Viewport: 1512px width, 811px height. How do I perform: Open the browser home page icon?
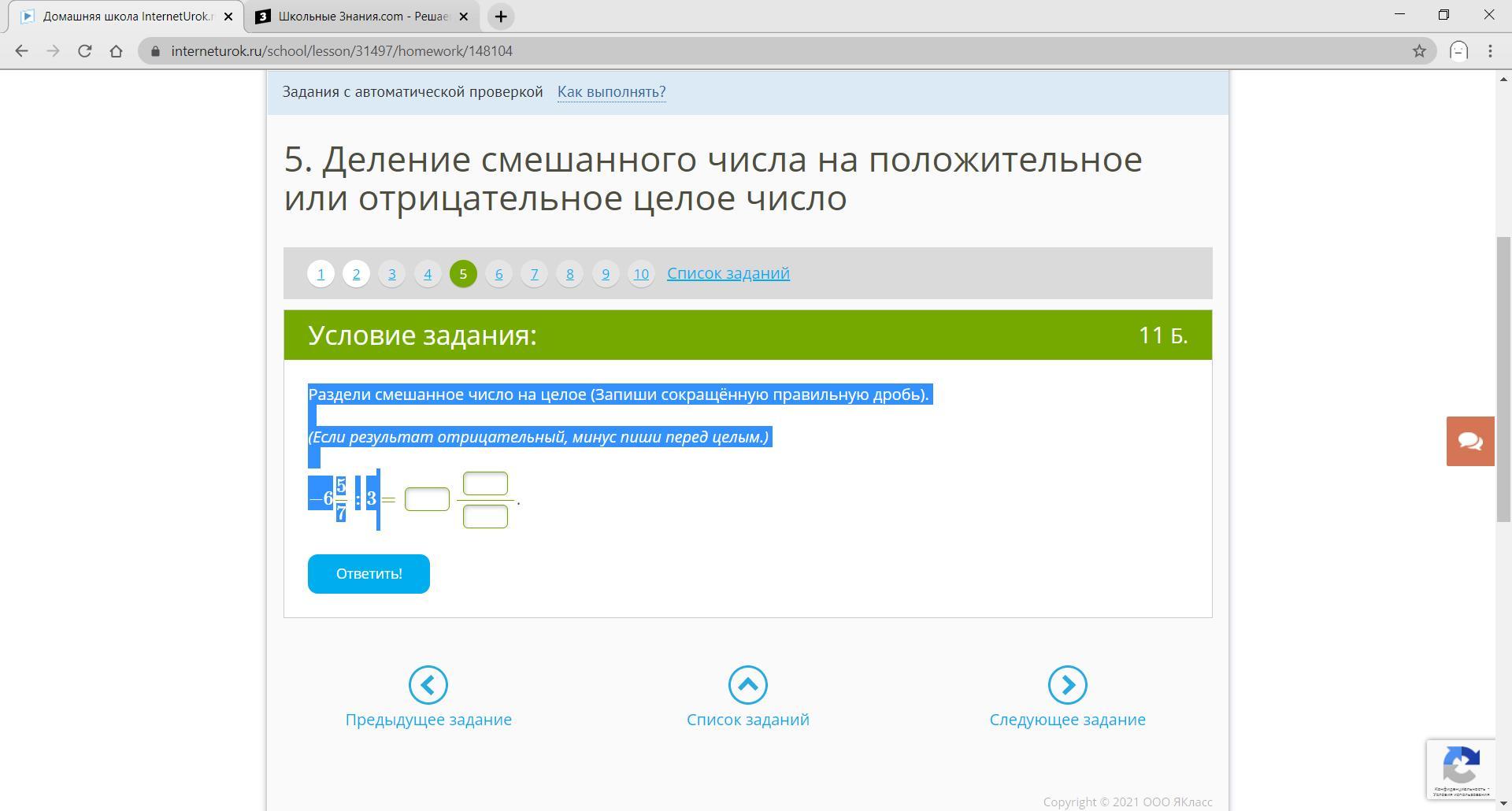(116, 51)
